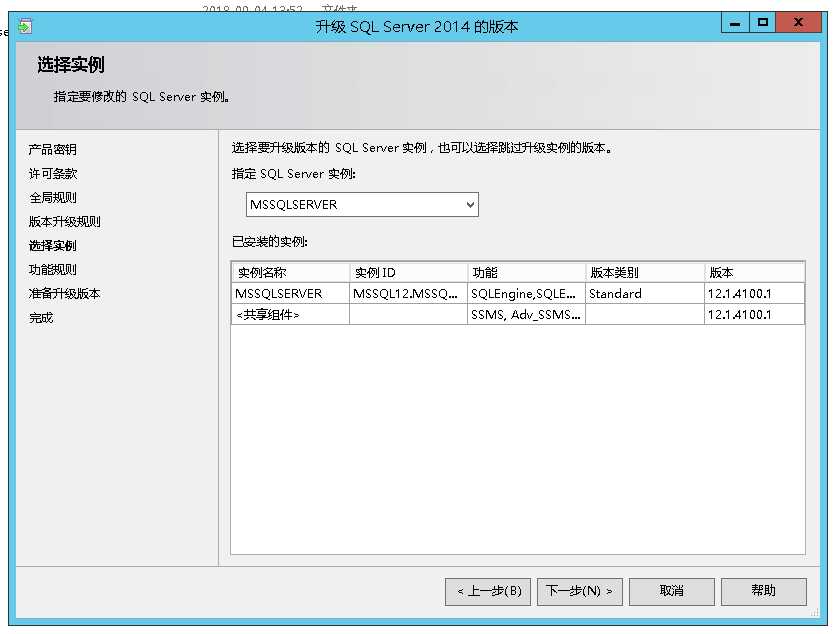This screenshot has height=634, width=835.
Task: Click the 实例名称 column header
Action: [291, 273]
